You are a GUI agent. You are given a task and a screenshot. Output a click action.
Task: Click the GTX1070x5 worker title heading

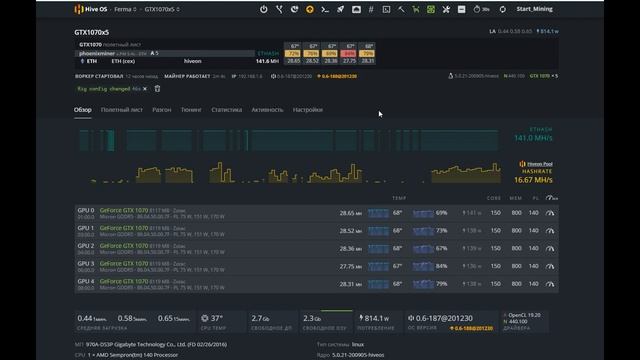(x=91, y=32)
